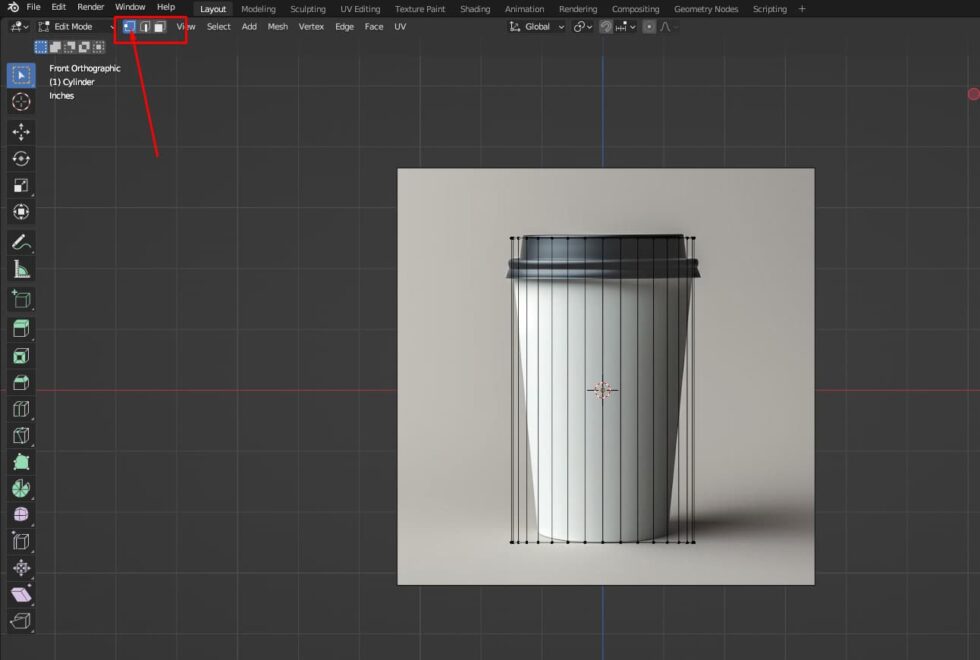980x660 pixels.
Task: Select the Move tool
Action: click(x=22, y=132)
